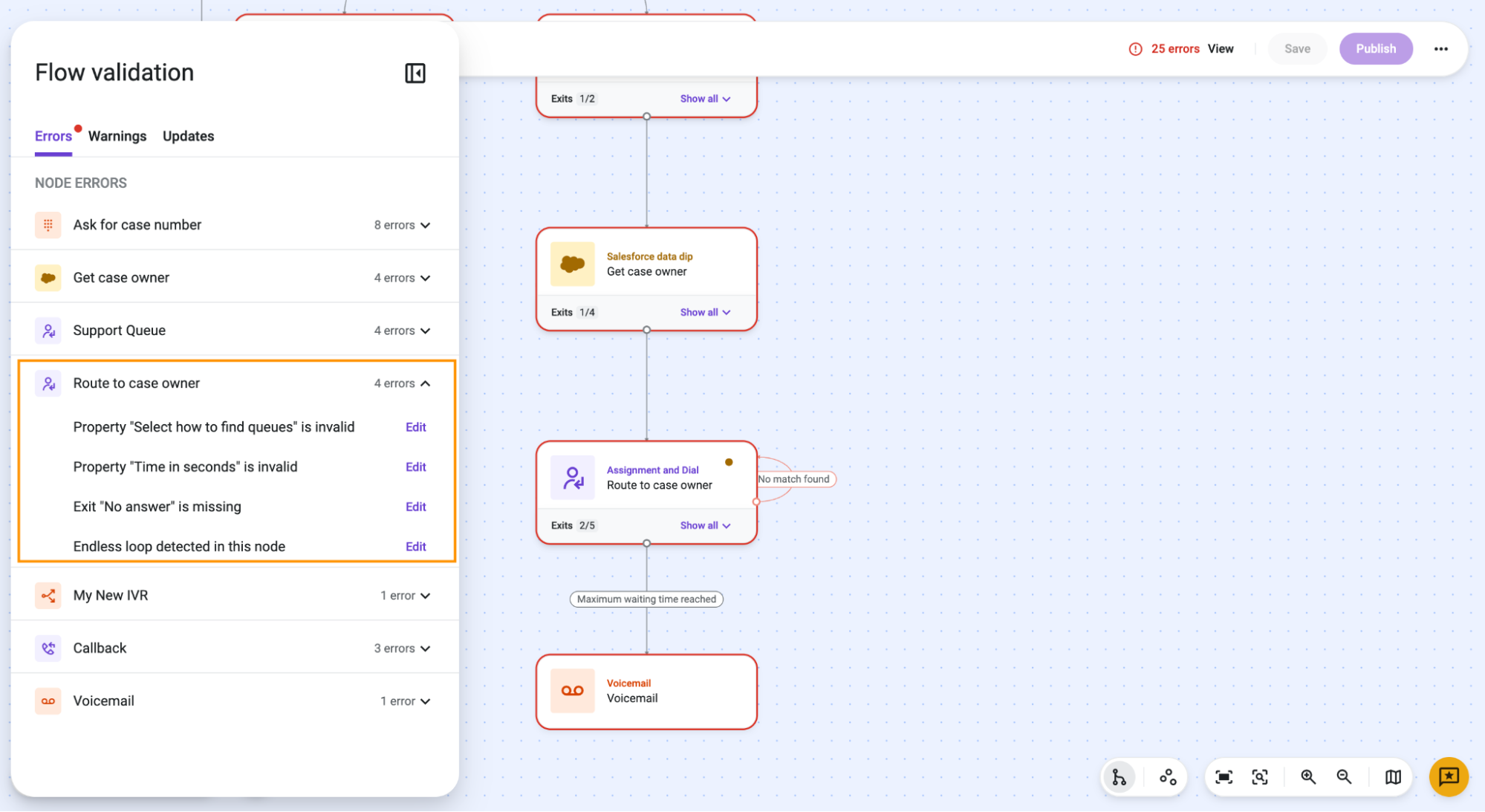Click the Salesforce cloud icon on canvas node
The width and height of the screenshot is (1485, 812).
pyautogui.click(x=572, y=264)
